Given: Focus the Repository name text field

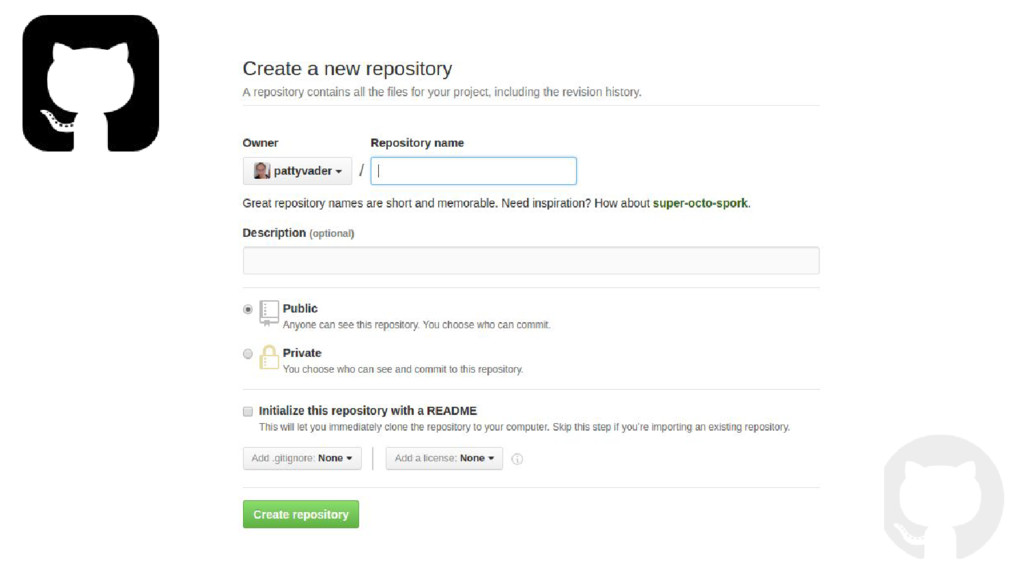Looking at the screenshot, I should click(x=473, y=171).
